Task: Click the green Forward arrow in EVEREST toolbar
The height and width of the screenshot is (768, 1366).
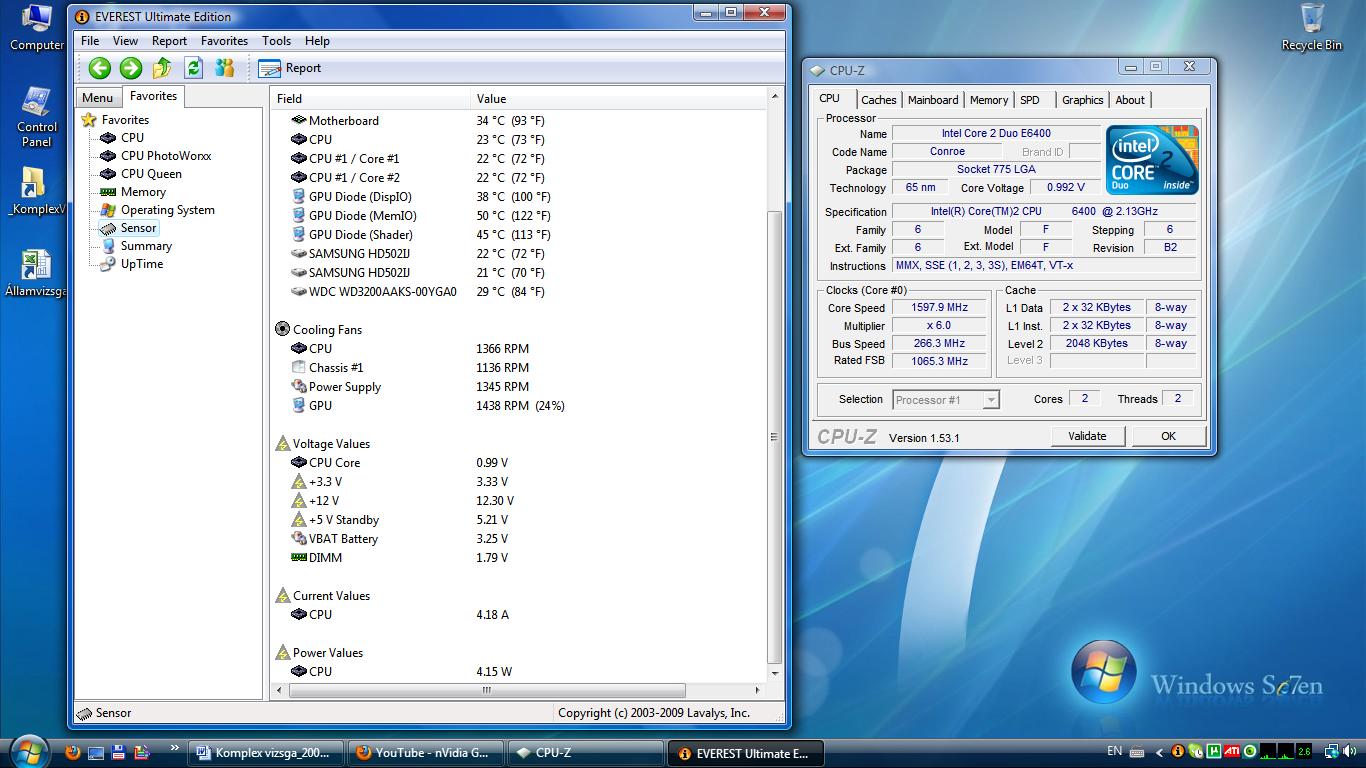Action: (131, 68)
